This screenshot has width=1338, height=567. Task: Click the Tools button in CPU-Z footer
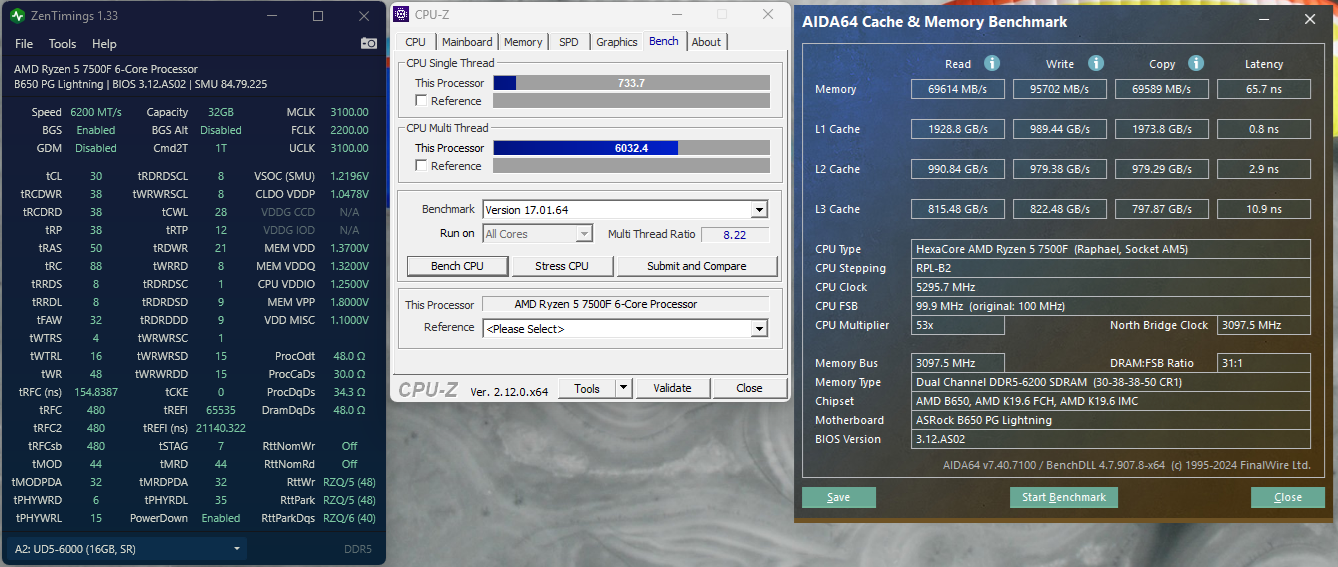[x=587, y=388]
